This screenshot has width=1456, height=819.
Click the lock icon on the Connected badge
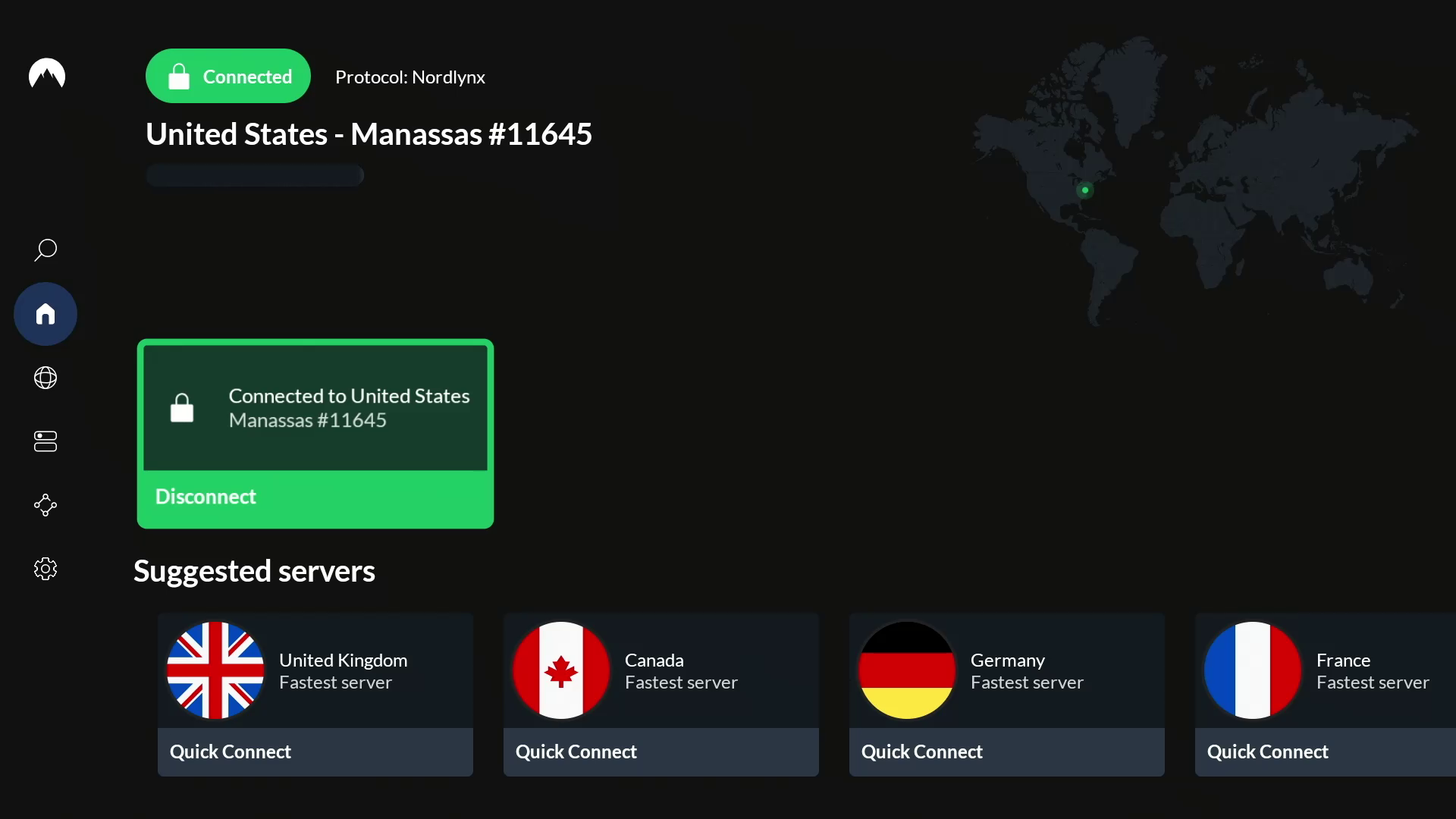(179, 76)
